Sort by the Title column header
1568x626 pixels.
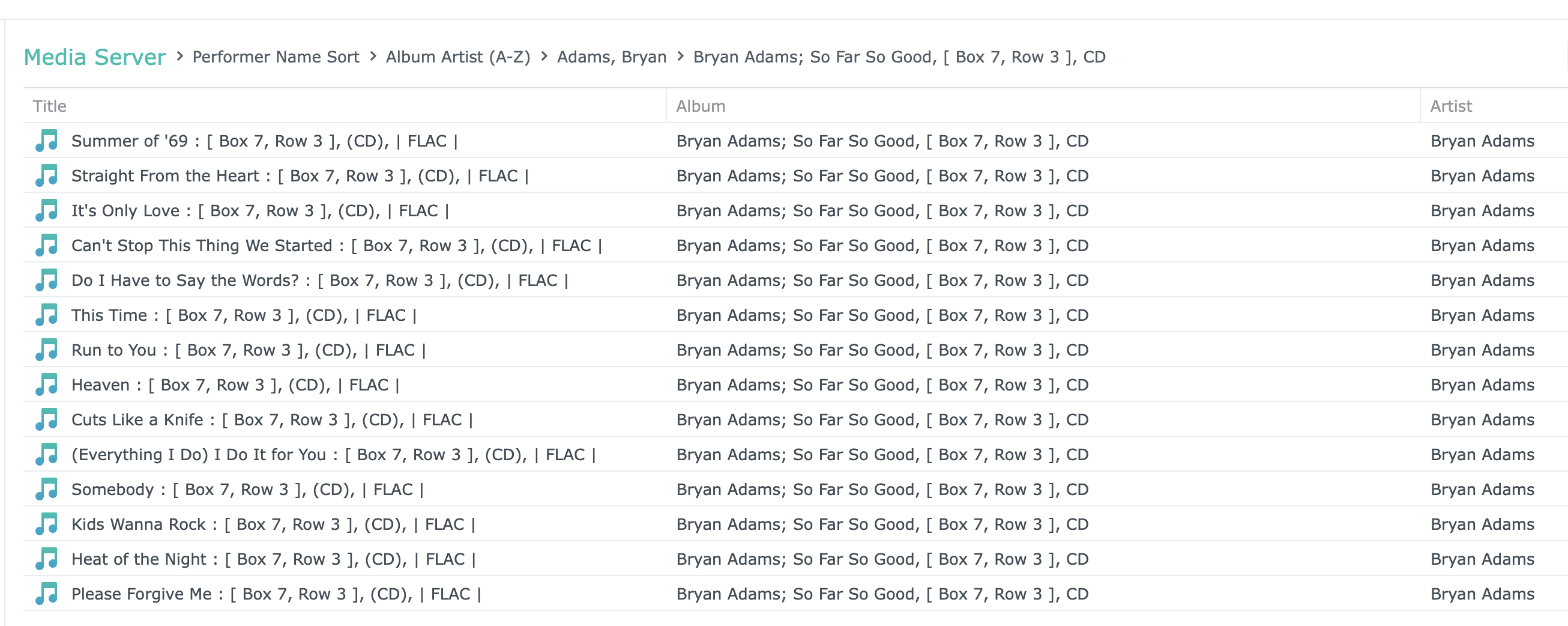point(50,106)
